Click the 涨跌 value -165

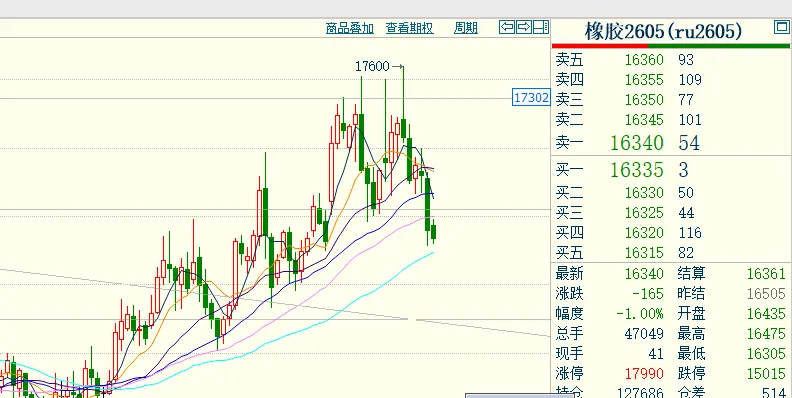[648, 293]
